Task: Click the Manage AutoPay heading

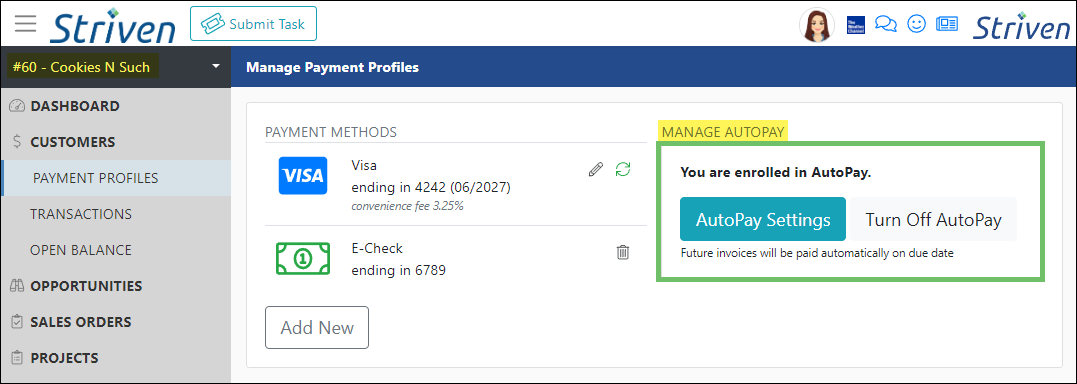Action: click(723, 132)
